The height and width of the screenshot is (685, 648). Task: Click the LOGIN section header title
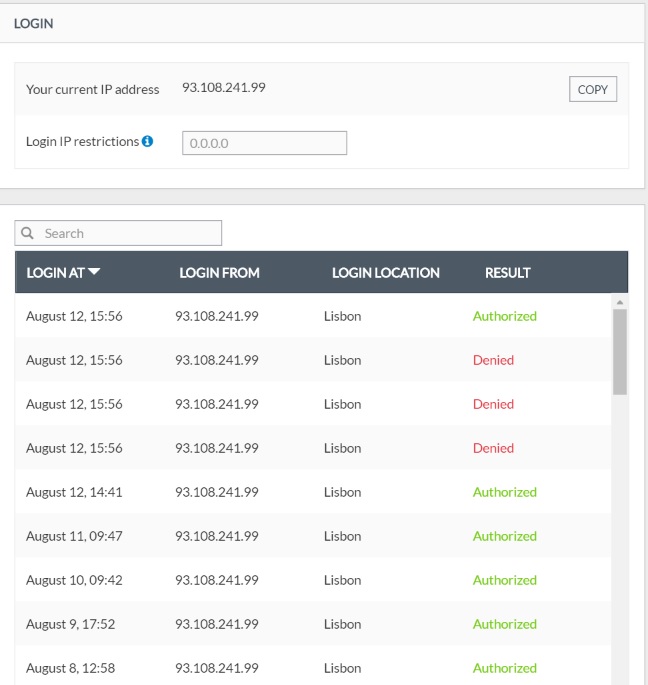[34, 23]
